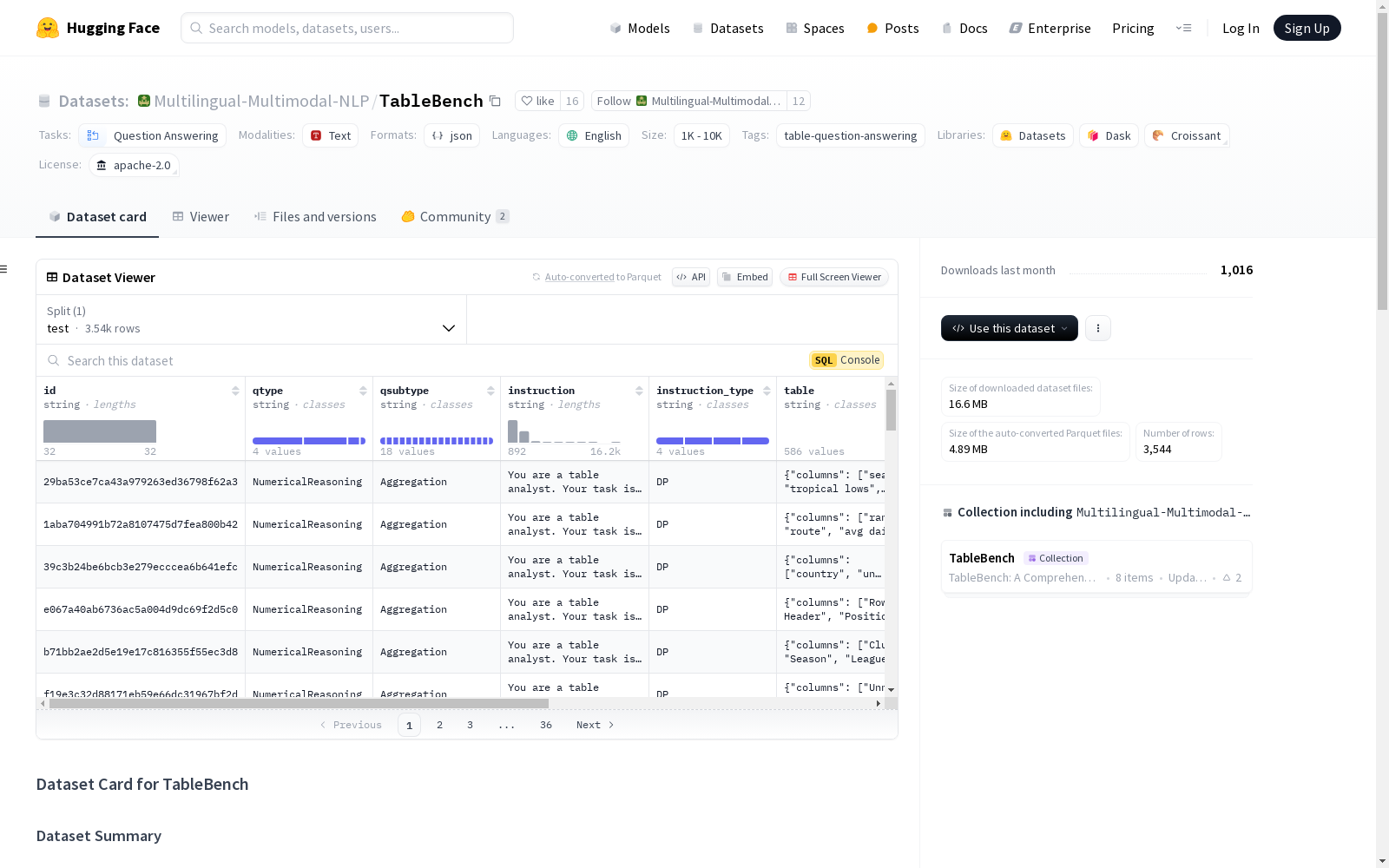1389x868 pixels.
Task: Go to page 2 of dataset viewer
Action: (x=440, y=725)
